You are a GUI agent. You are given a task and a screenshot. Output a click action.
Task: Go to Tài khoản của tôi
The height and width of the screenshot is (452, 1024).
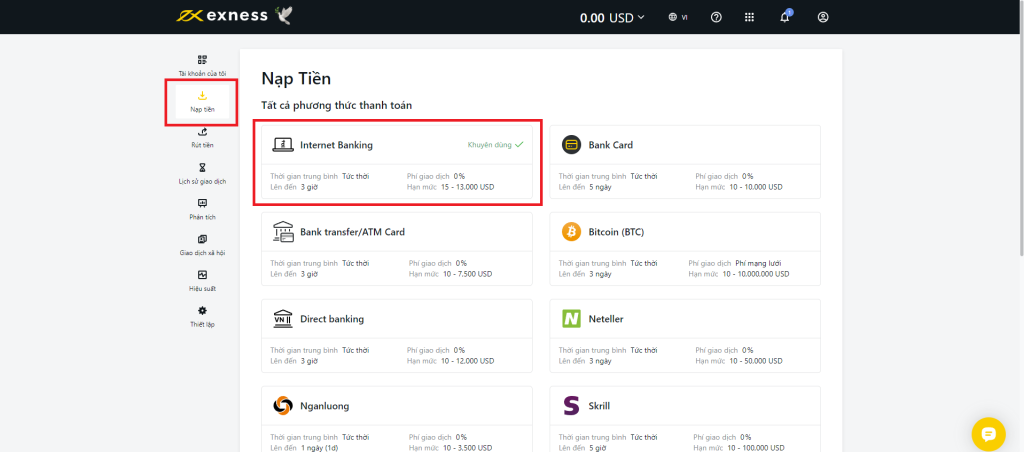(x=202, y=66)
